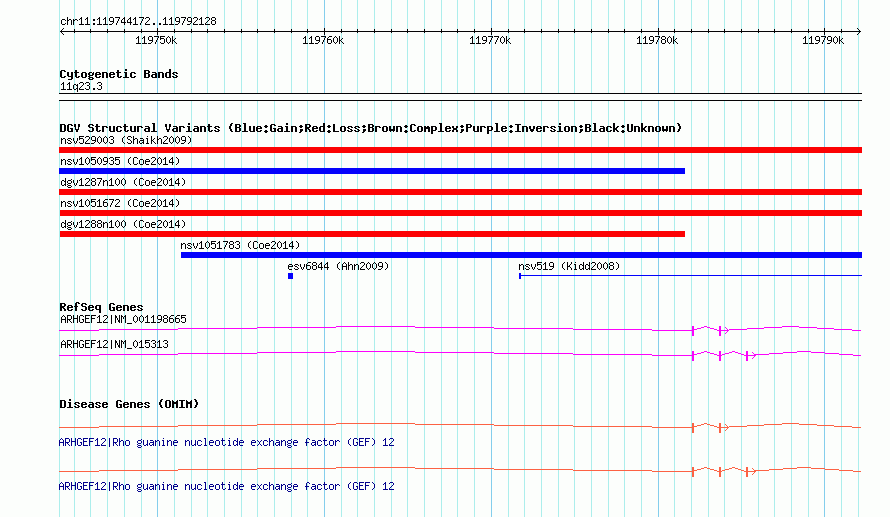Click the dgv1287n100 (Coe2014) red bar
The image size is (890, 517).
[x=460, y=192]
